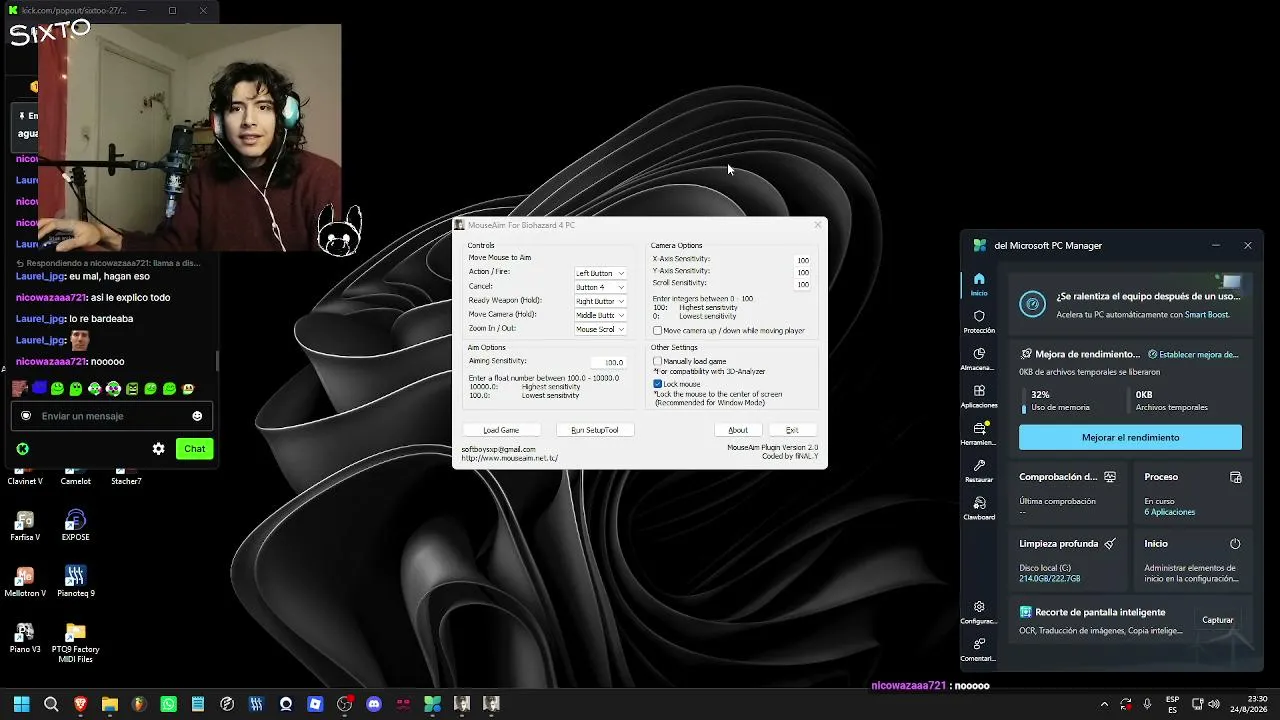Open Almacenamiento section in PC Manager
The image size is (1280, 720).
tap(979, 359)
